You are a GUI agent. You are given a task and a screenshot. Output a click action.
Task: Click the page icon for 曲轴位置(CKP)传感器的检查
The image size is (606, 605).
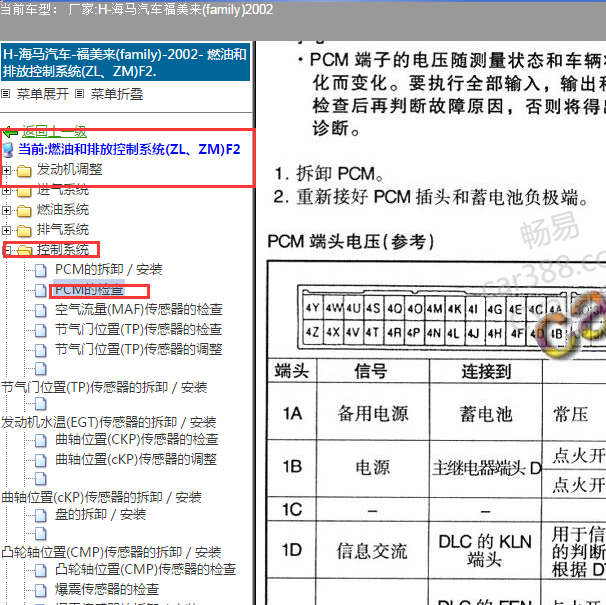[x=41, y=440]
